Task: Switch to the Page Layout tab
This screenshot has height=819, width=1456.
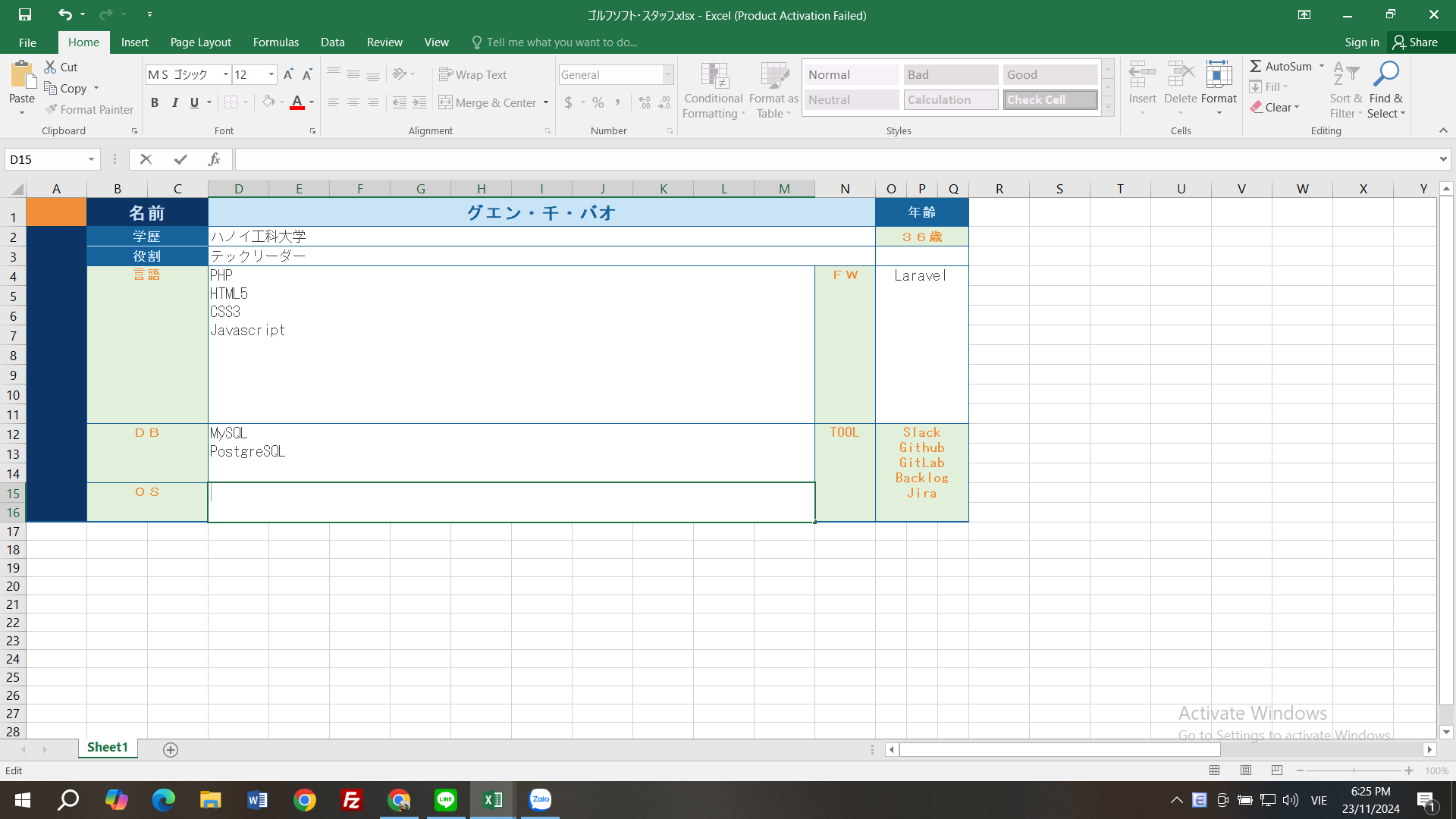Action: pos(200,42)
